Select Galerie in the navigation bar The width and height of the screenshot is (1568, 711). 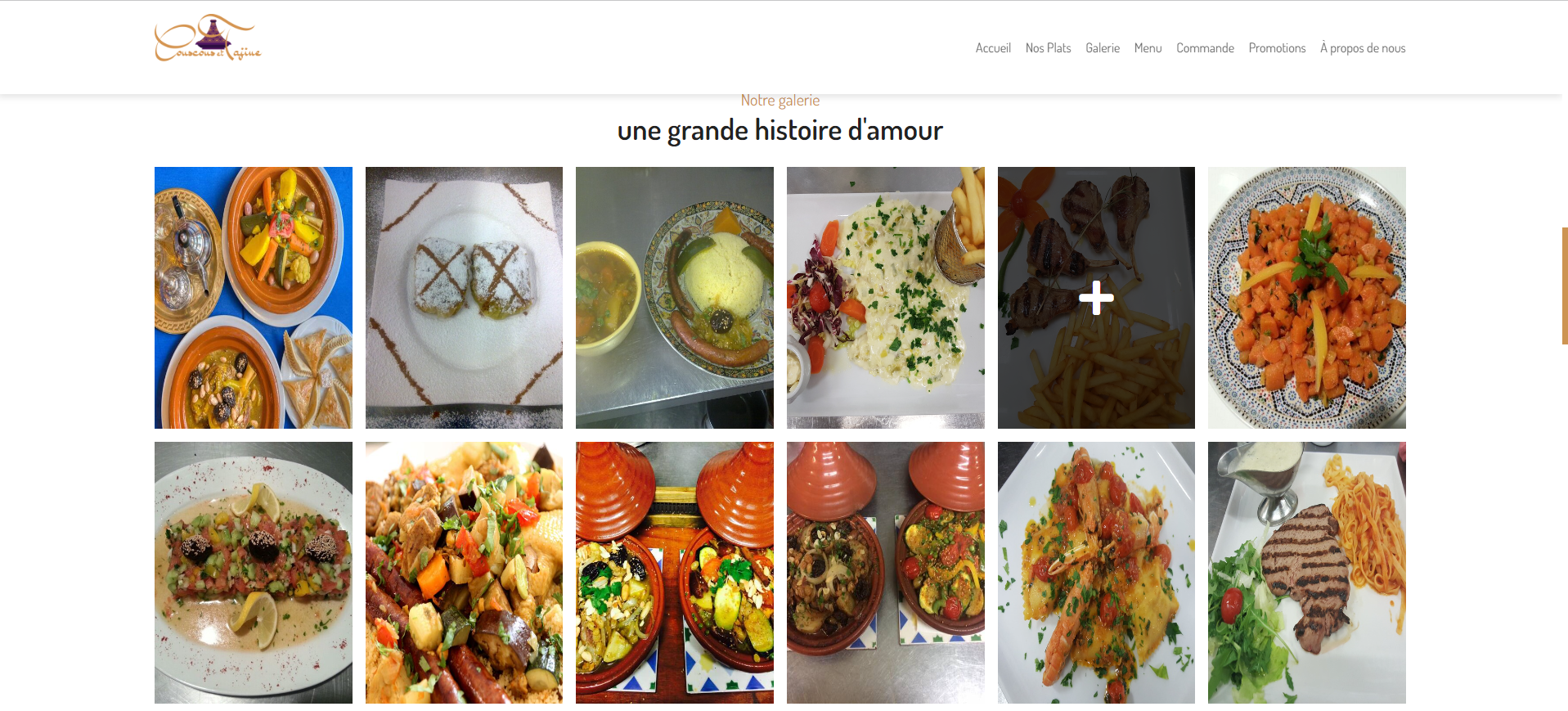click(1103, 48)
